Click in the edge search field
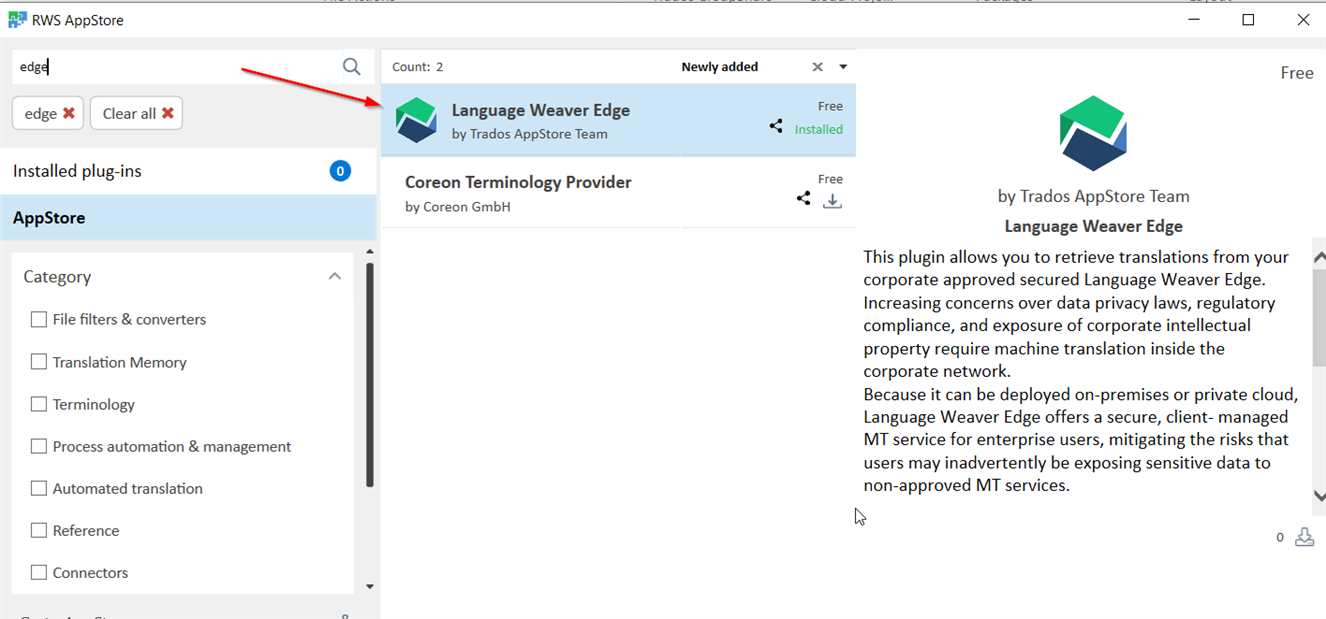This screenshot has width=1326, height=619. click(176, 67)
